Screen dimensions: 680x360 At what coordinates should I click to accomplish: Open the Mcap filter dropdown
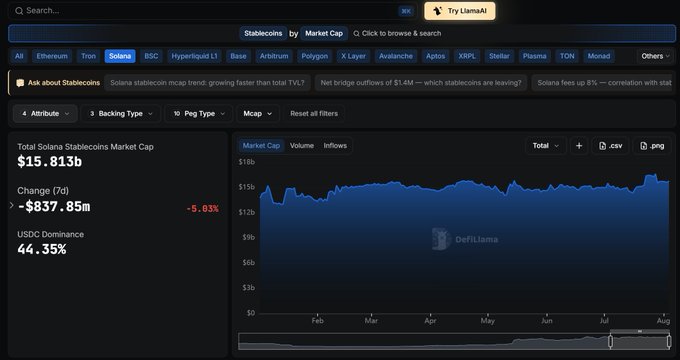click(x=258, y=114)
